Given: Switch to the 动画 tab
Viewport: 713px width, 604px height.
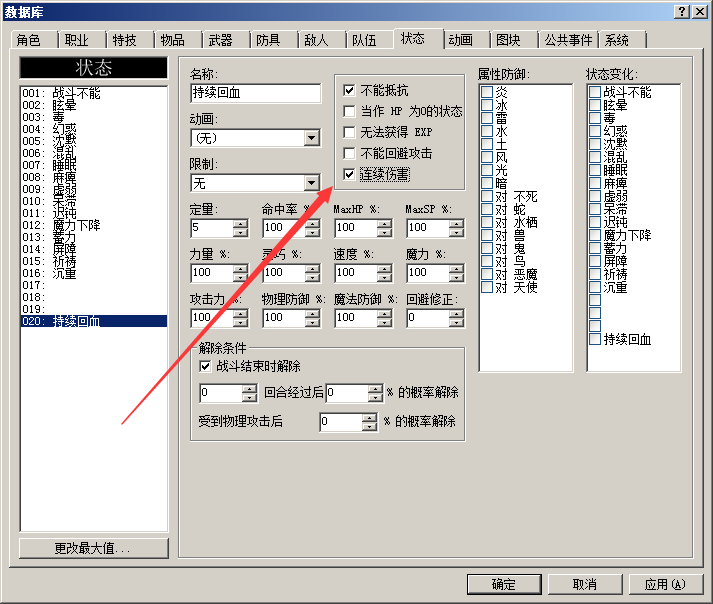Looking at the screenshot, I should (466, 40).
